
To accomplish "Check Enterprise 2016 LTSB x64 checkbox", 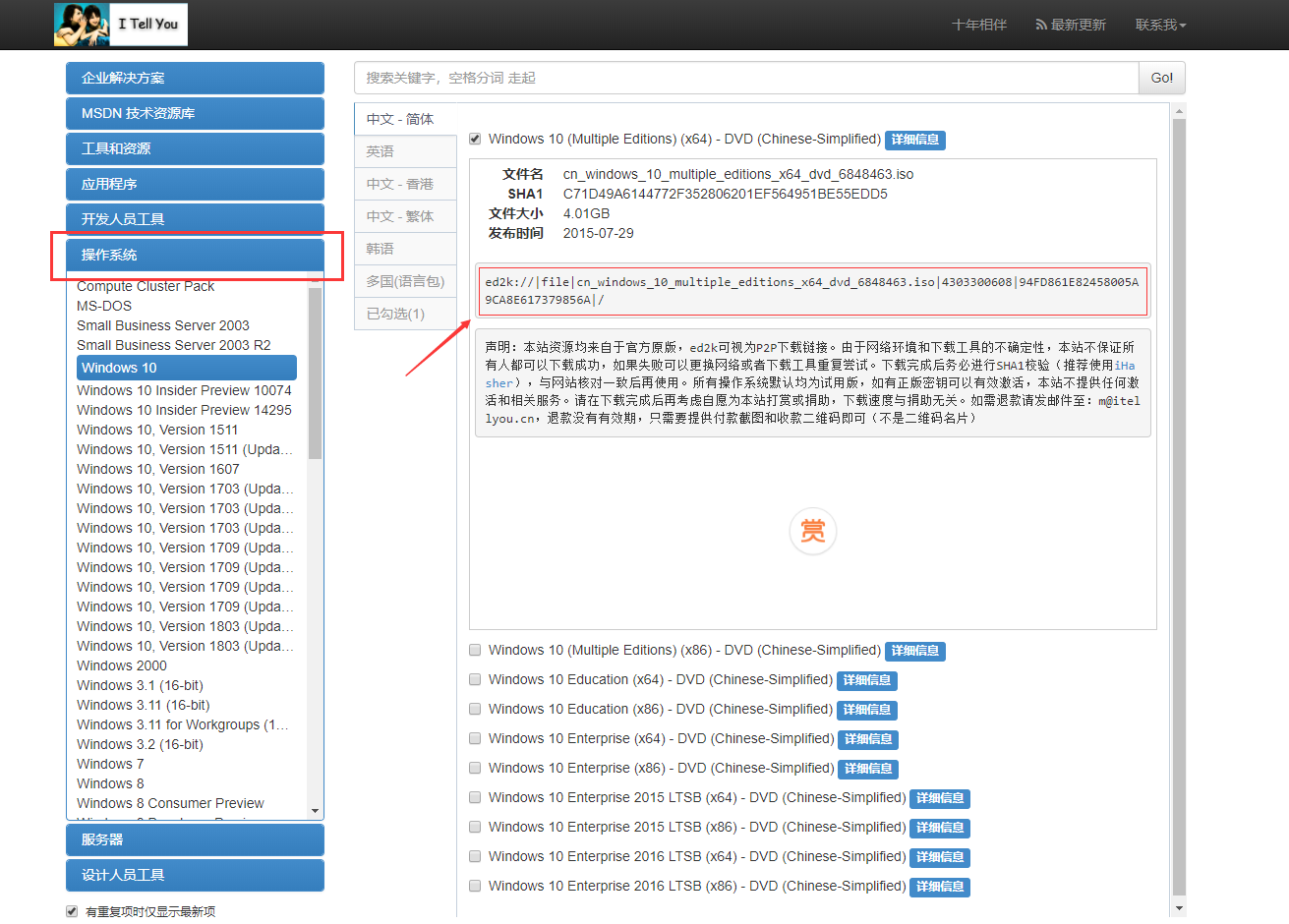I will [x=475, y=856].
